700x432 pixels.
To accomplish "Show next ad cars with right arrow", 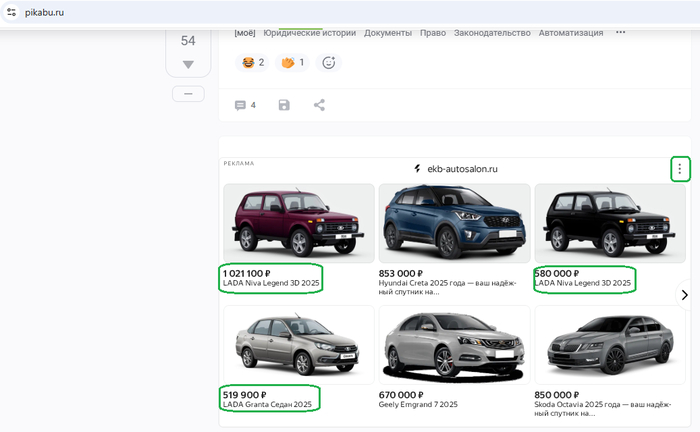I will (x=684, y=295).
